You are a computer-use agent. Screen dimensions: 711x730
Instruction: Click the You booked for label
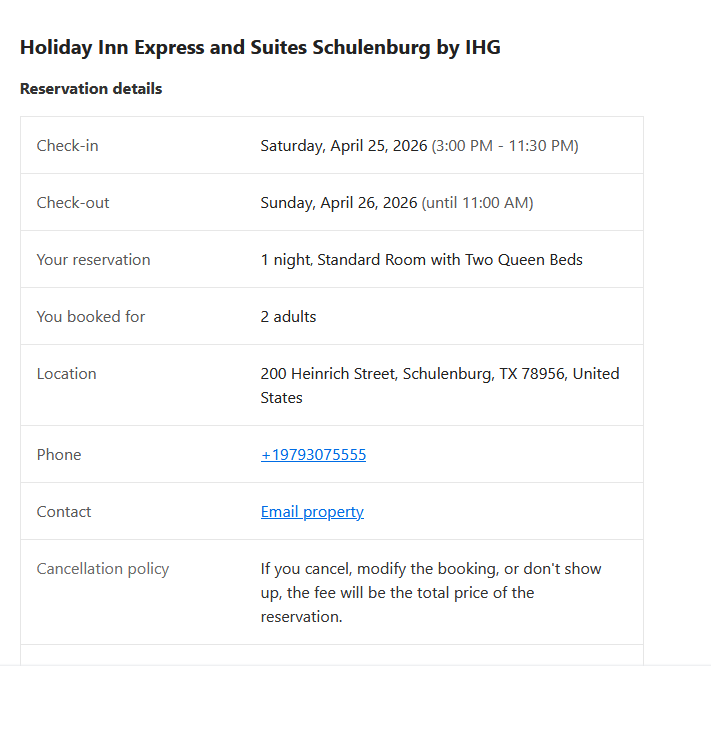pos(91,317)
